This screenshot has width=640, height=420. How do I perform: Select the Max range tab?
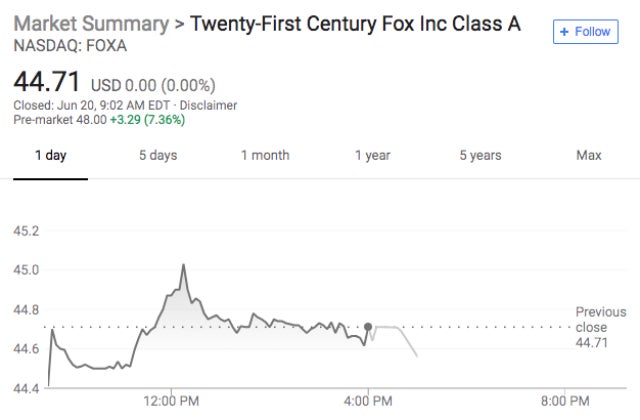(589, 155)
